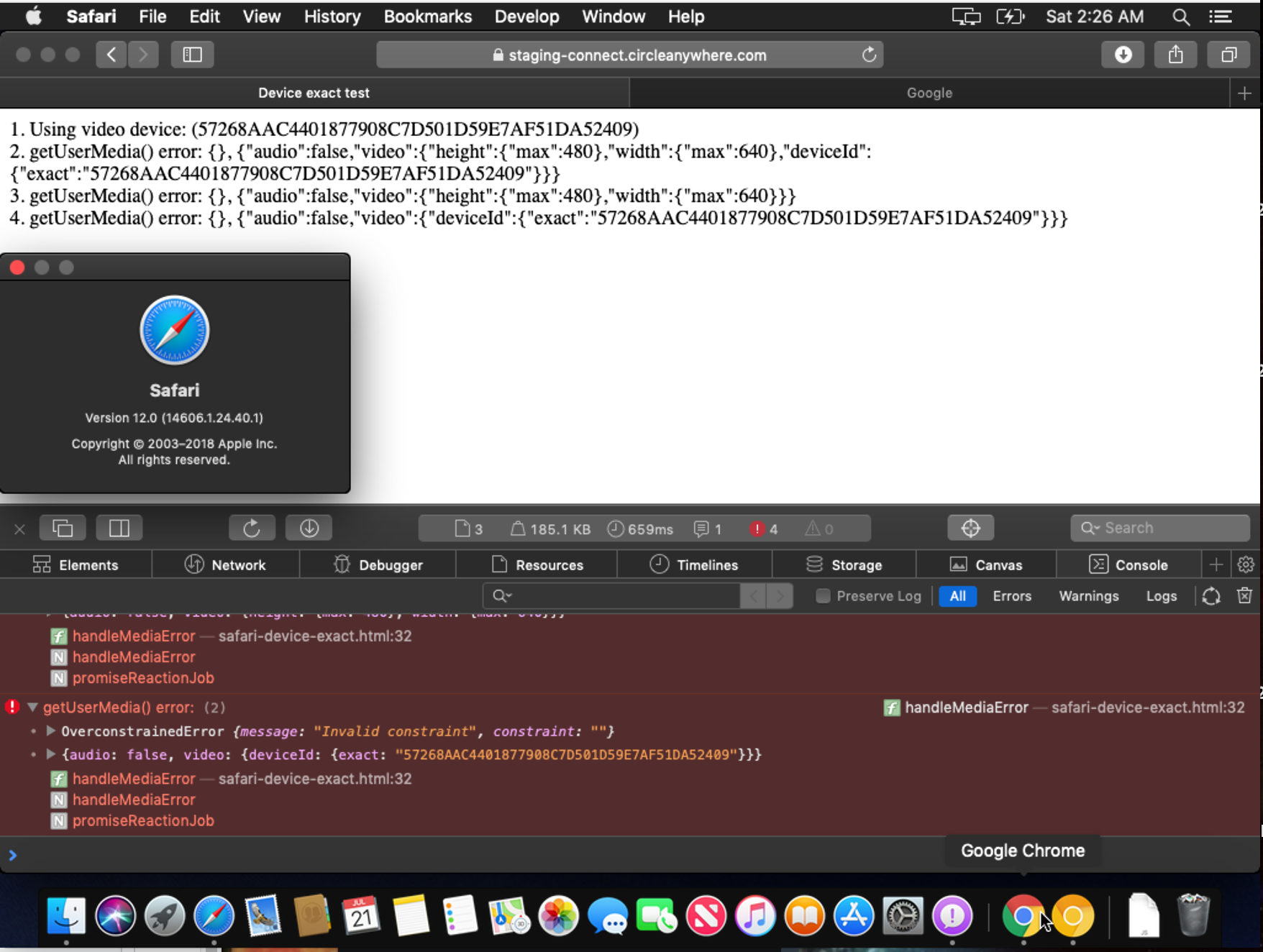
Task: Clear the console using the trash icon
Action: pos(1245,595)
